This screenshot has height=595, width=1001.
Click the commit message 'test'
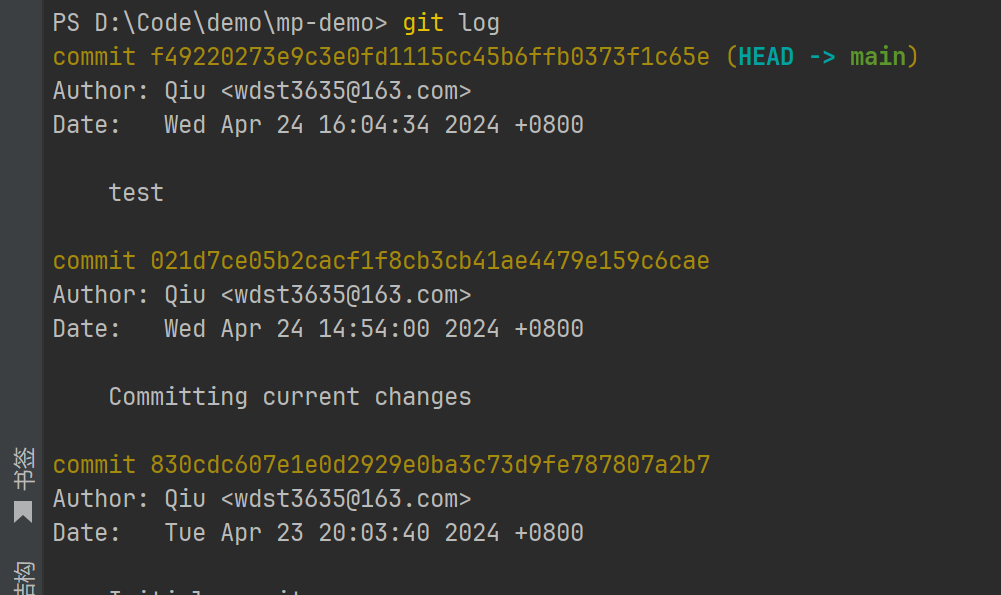point(136,193)
